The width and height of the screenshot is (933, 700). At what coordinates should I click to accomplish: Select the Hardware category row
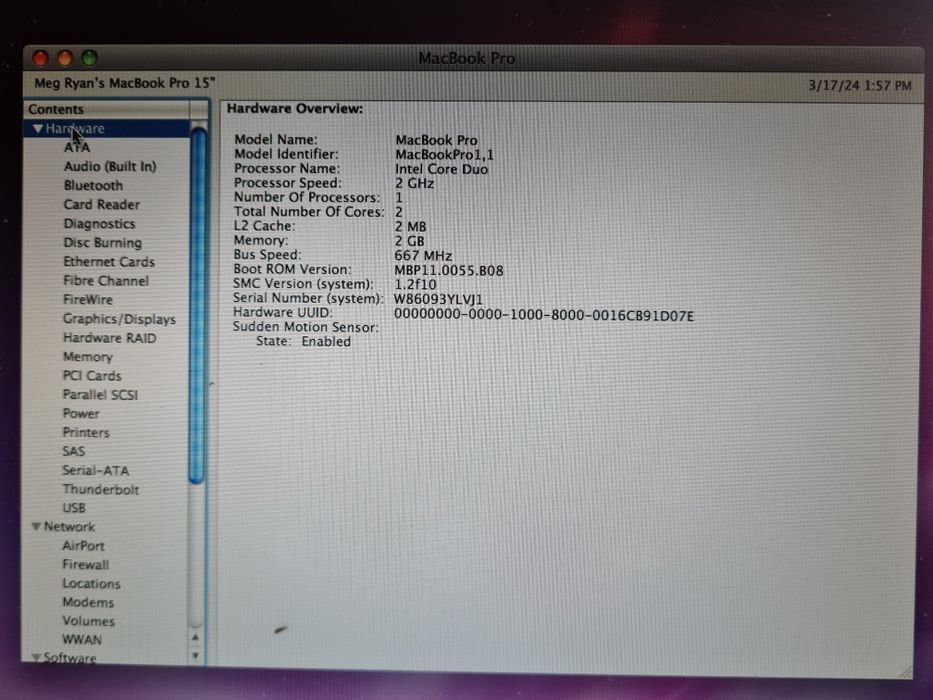(107, 129)
